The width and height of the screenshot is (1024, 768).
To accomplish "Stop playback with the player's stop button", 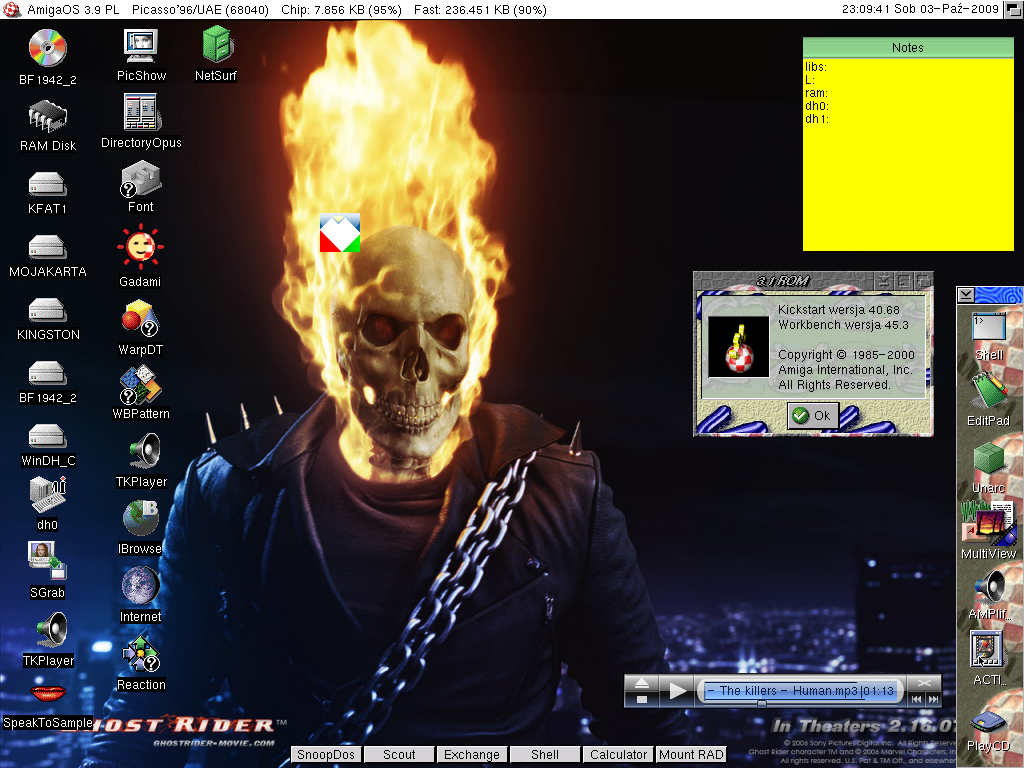I will (642, 699).
